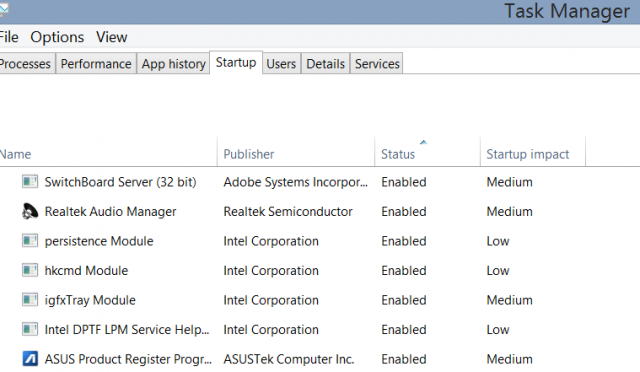Click the SwitchBoard Server program icon
The height and width of the screenshot is (372, 640).
pyautogui.click(x=30, y=182)
